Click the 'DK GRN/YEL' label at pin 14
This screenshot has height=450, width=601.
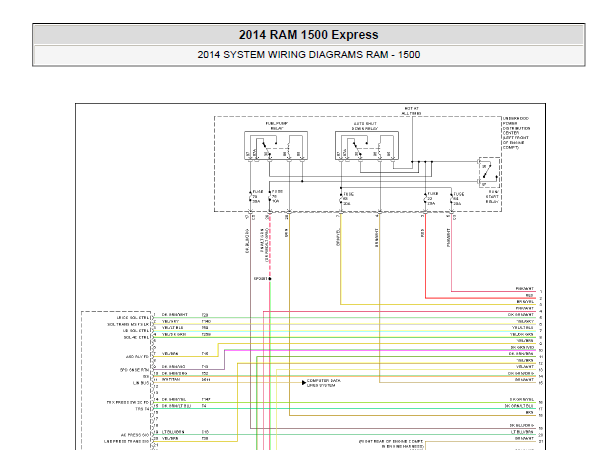174,399
